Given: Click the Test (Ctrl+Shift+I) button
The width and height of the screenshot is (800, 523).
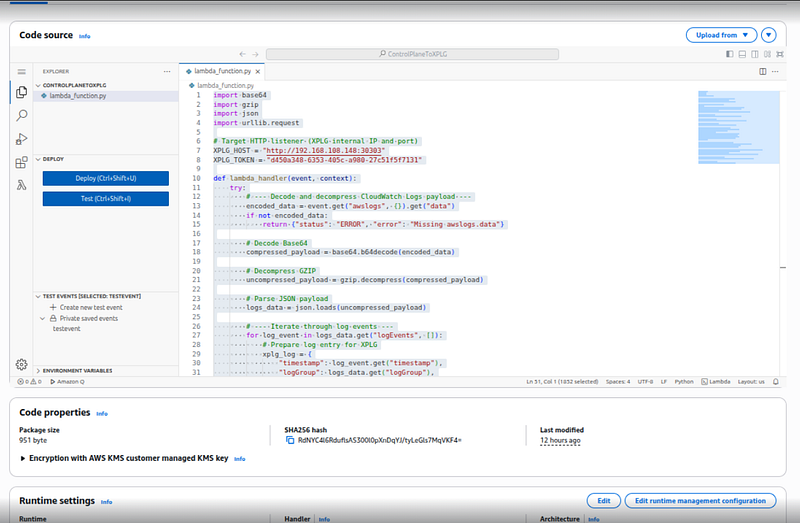Looking at the screenshot, I should pyautogui.click(x=106, y=198).
